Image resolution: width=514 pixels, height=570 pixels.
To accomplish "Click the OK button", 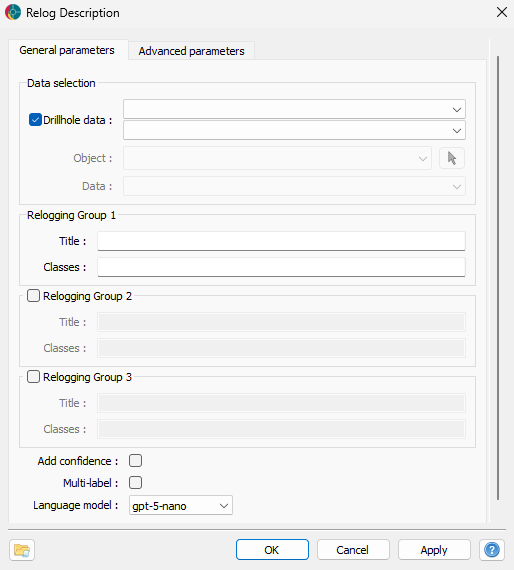I will (x=272, y=550).
